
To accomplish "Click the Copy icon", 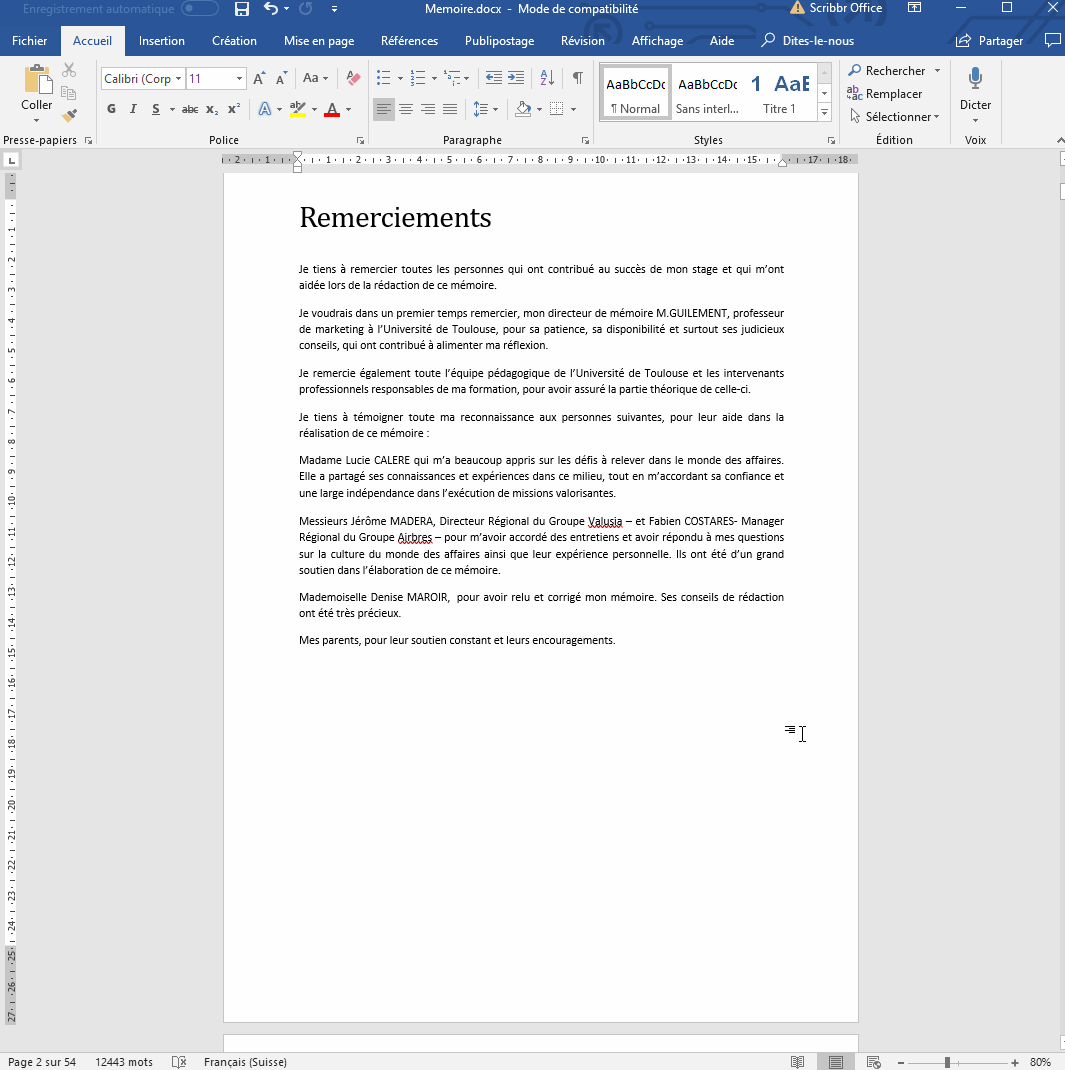I will click(x=69, y=93).
